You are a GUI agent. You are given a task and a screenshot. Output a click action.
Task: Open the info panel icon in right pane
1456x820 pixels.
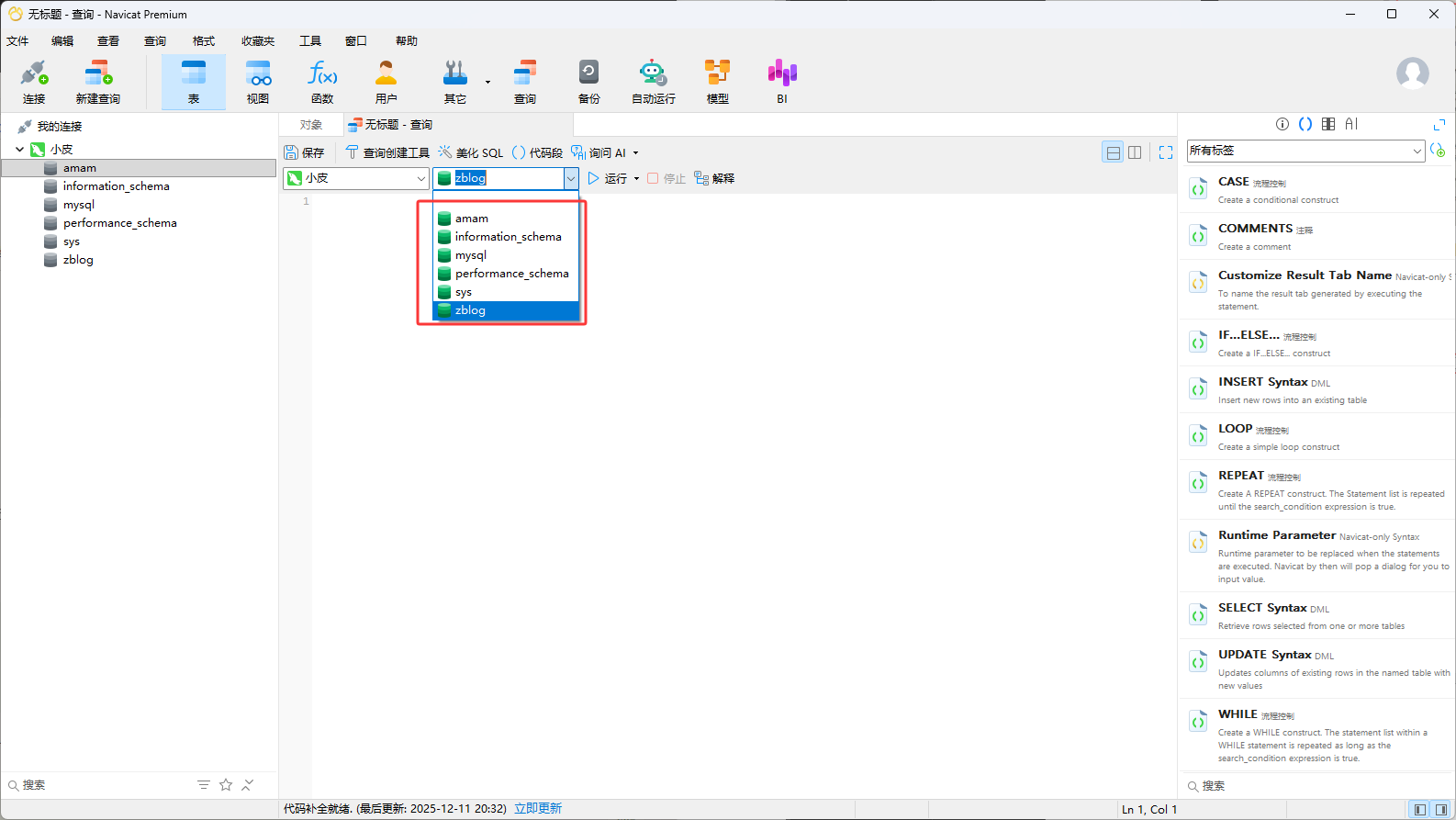point(1282,124)
